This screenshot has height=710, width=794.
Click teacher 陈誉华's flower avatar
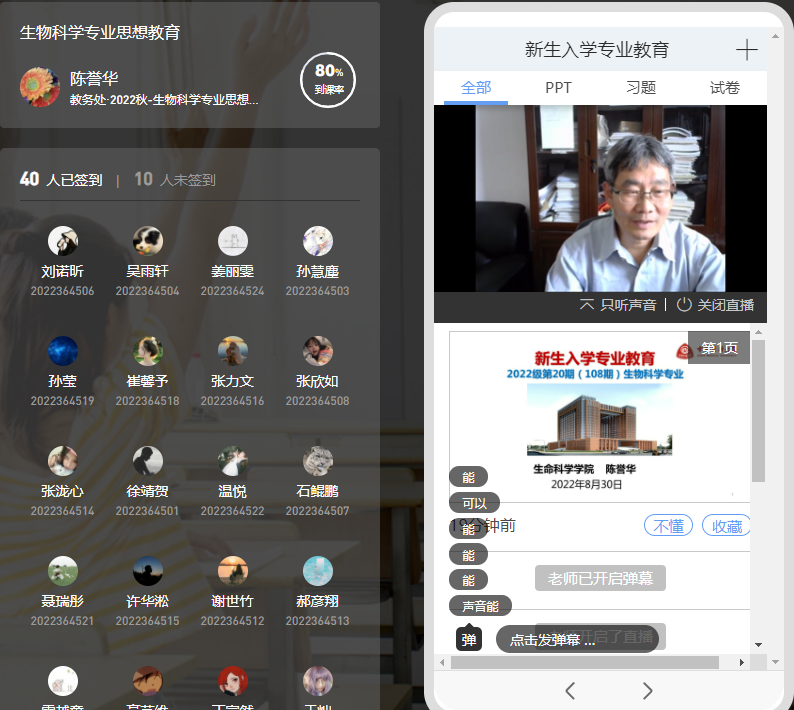pos(40,87)
